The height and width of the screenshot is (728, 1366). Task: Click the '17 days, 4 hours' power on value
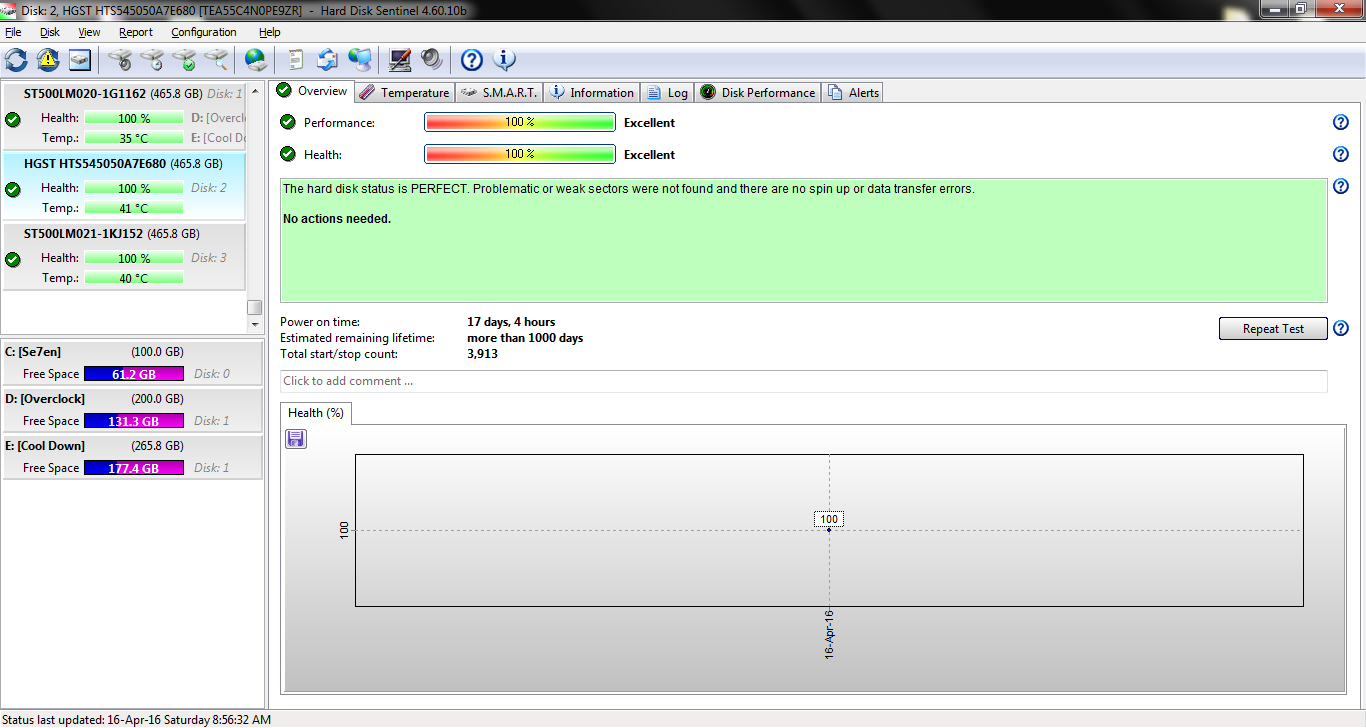[x=511, y=322]
